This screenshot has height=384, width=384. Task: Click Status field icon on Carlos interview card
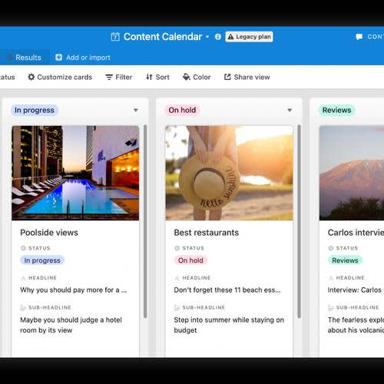coord(331,248)
